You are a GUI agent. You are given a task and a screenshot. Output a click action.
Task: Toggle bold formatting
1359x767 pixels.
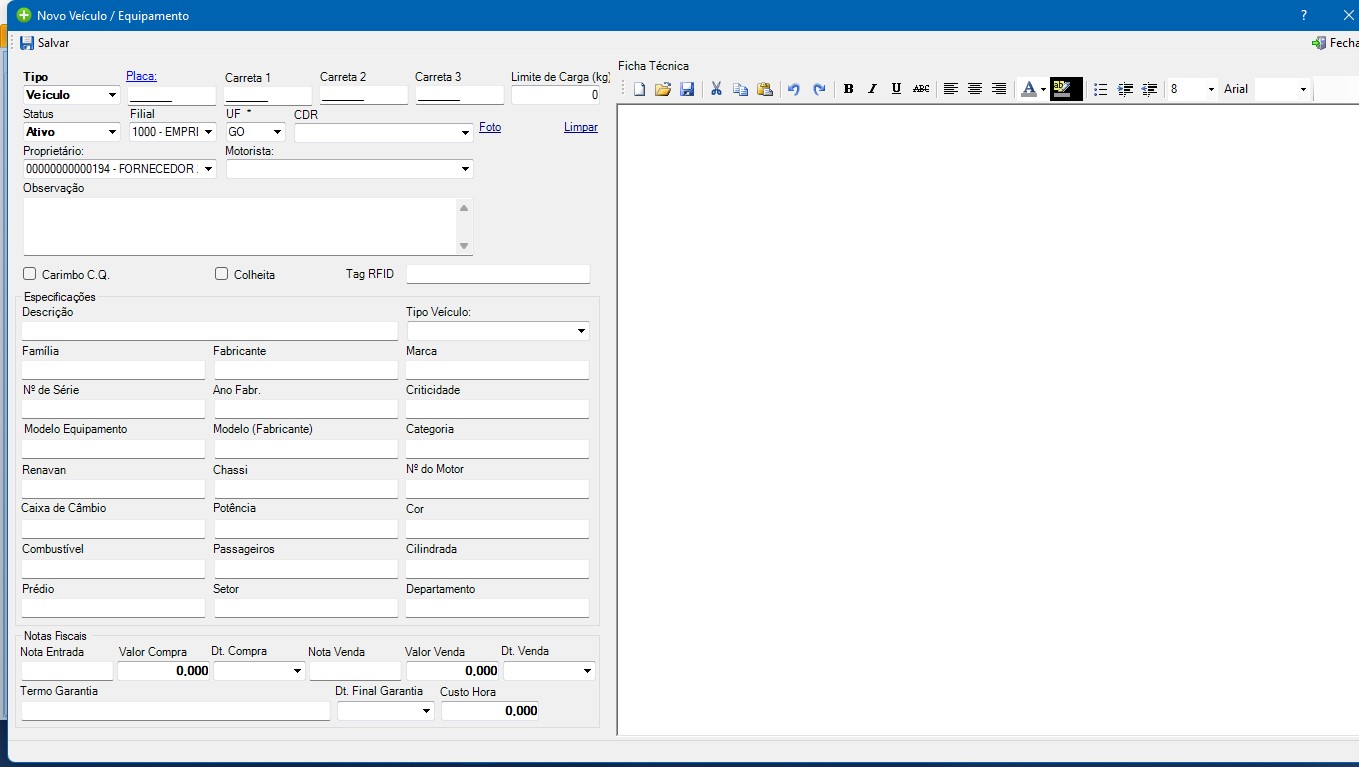coord(848,89)
